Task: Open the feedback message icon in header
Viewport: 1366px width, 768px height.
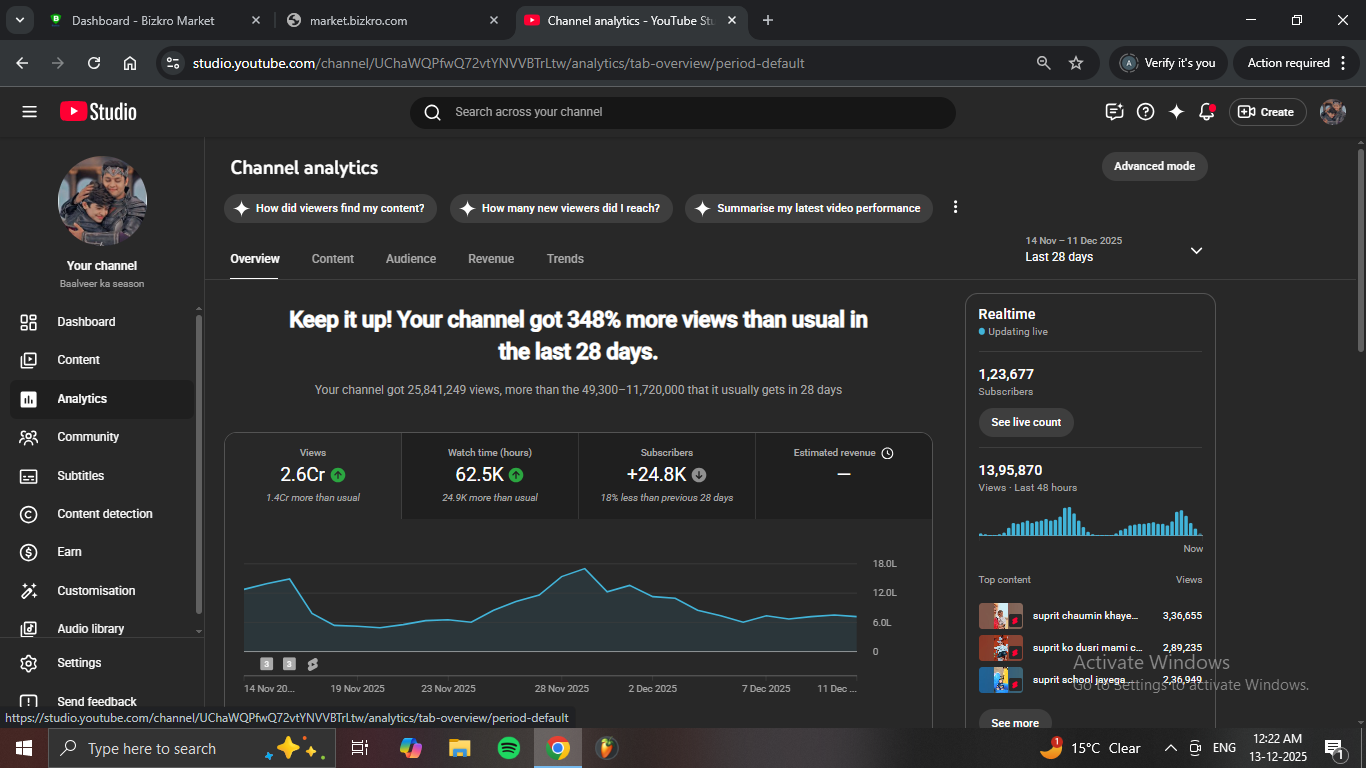Action: (1114, 112)
